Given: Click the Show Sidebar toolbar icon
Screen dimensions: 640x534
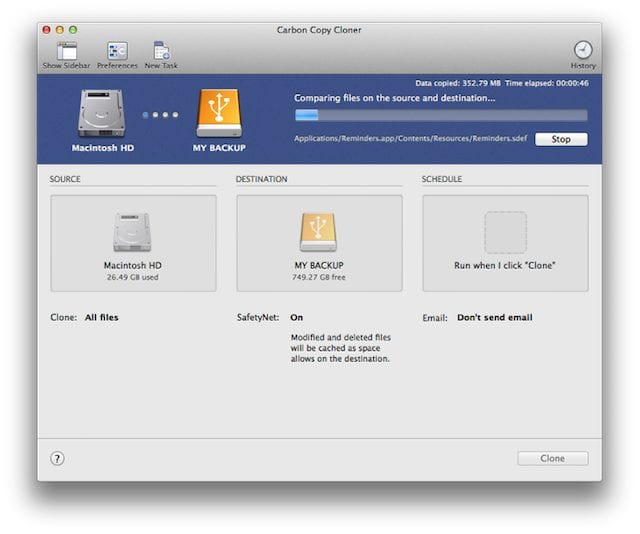Looking at the screenshot, I should (x=66, y=51).
